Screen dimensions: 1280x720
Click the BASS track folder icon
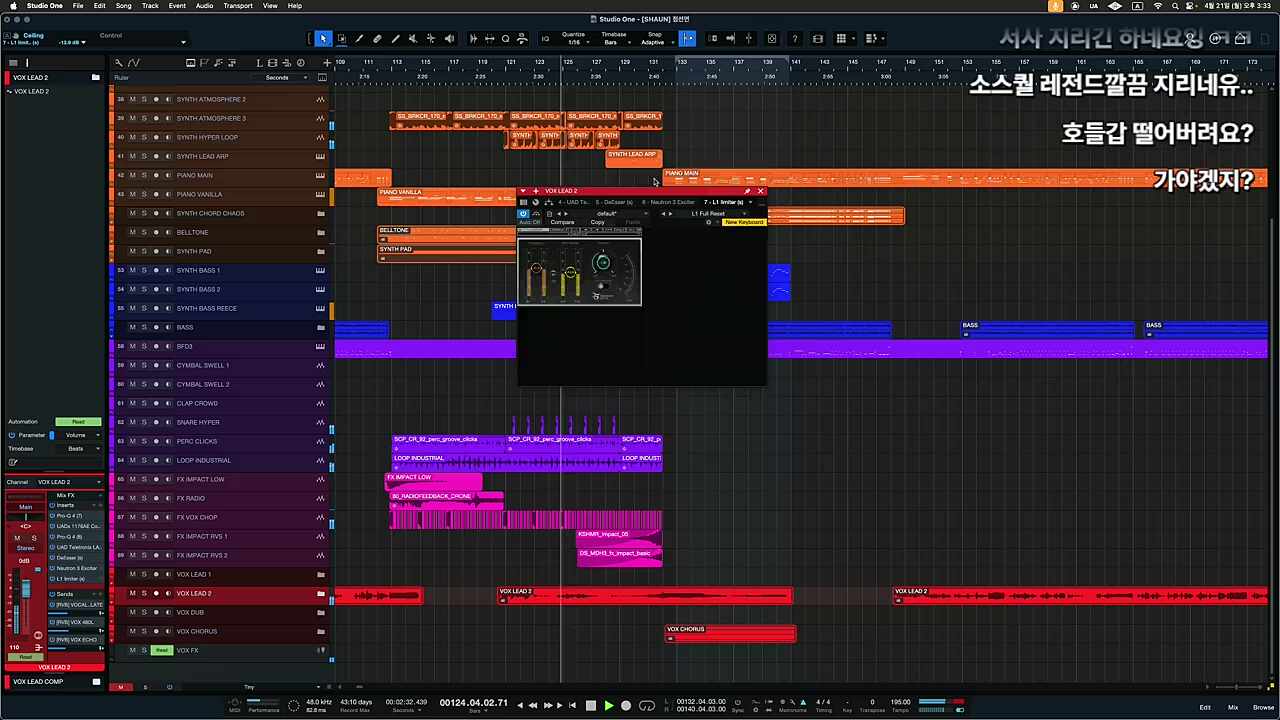tap(320, 327)
